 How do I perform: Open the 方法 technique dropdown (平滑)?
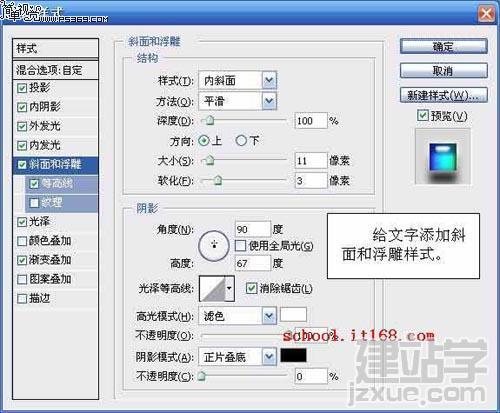click(237, 101)
